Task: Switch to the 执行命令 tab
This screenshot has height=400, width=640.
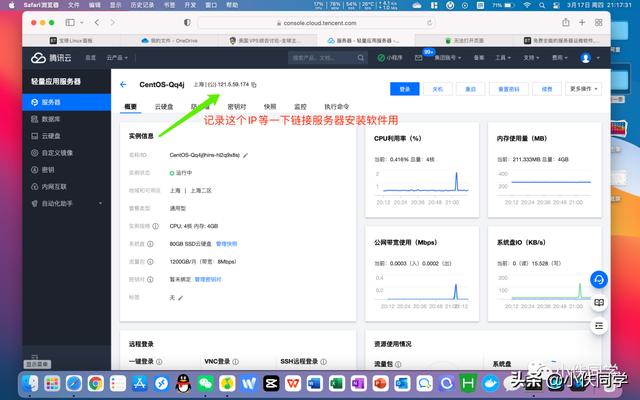Action: tap(336, 107)
